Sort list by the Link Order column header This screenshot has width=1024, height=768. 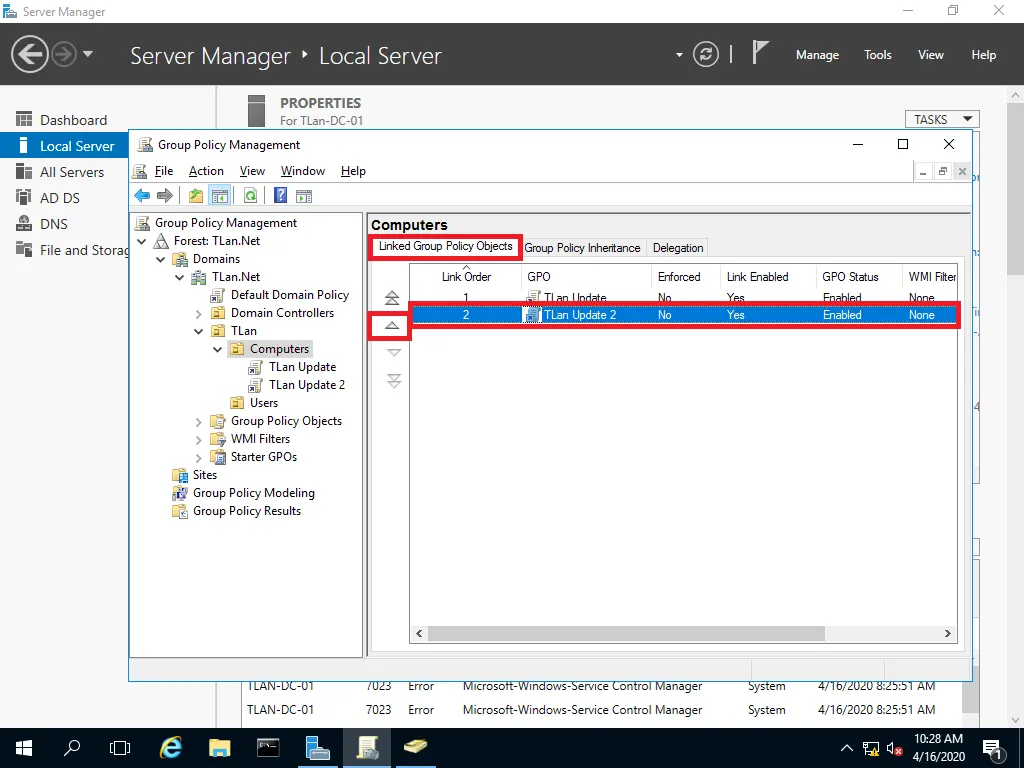466,276
